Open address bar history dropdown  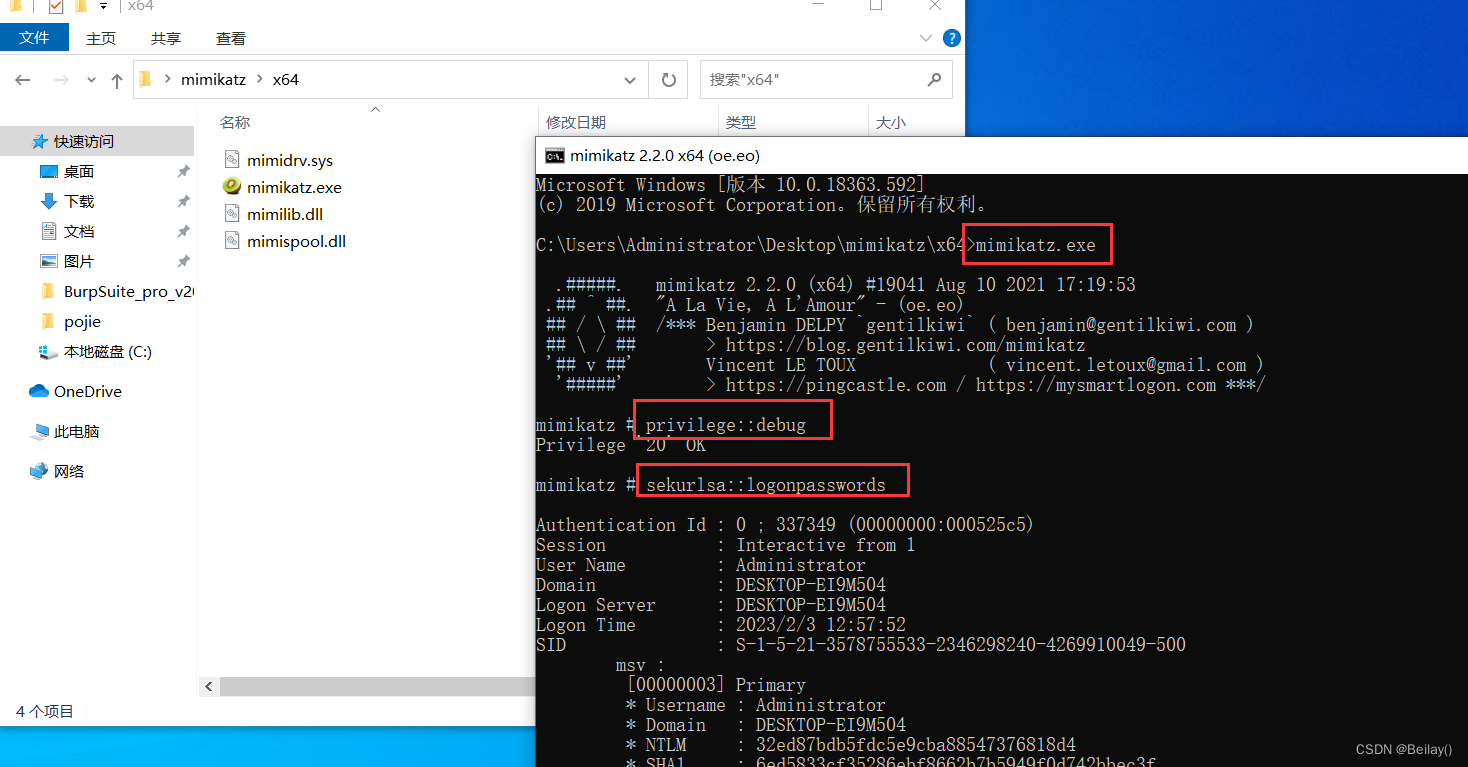click(630, 80)
